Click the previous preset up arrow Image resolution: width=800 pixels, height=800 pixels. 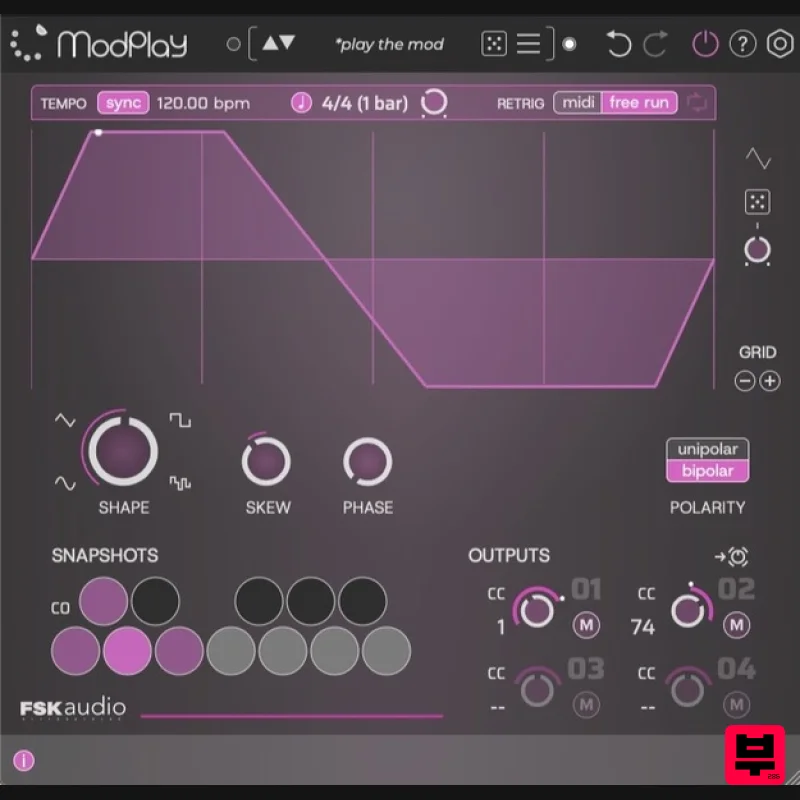[269, 41]
